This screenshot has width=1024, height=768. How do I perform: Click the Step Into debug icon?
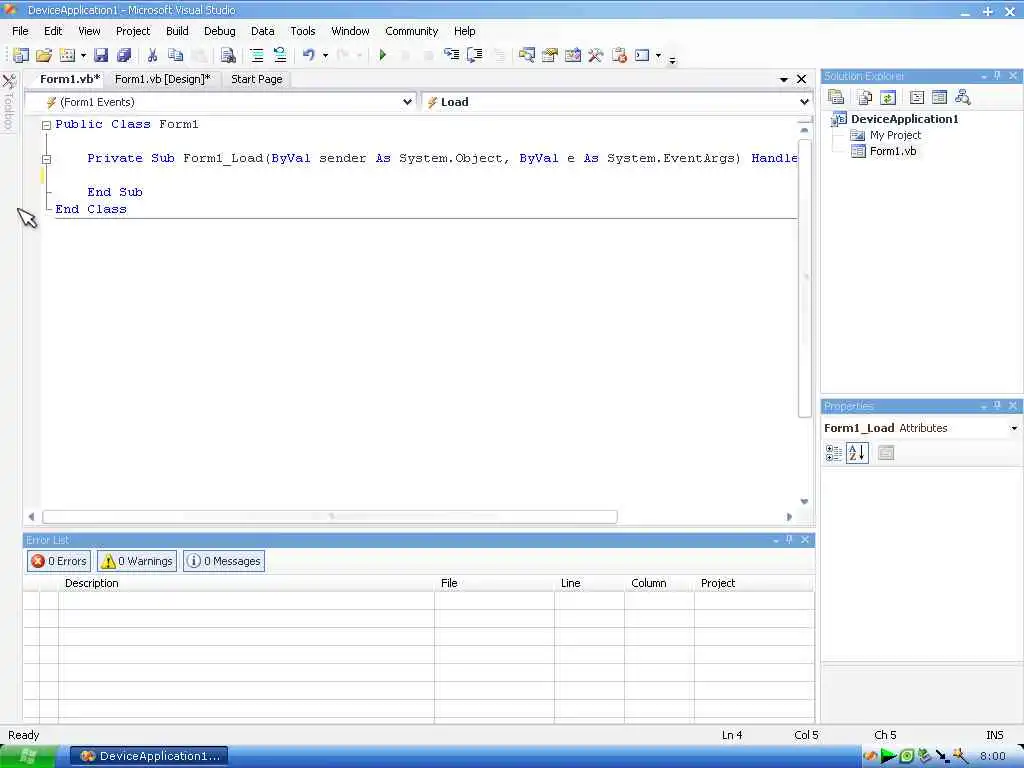click(451, 55)
